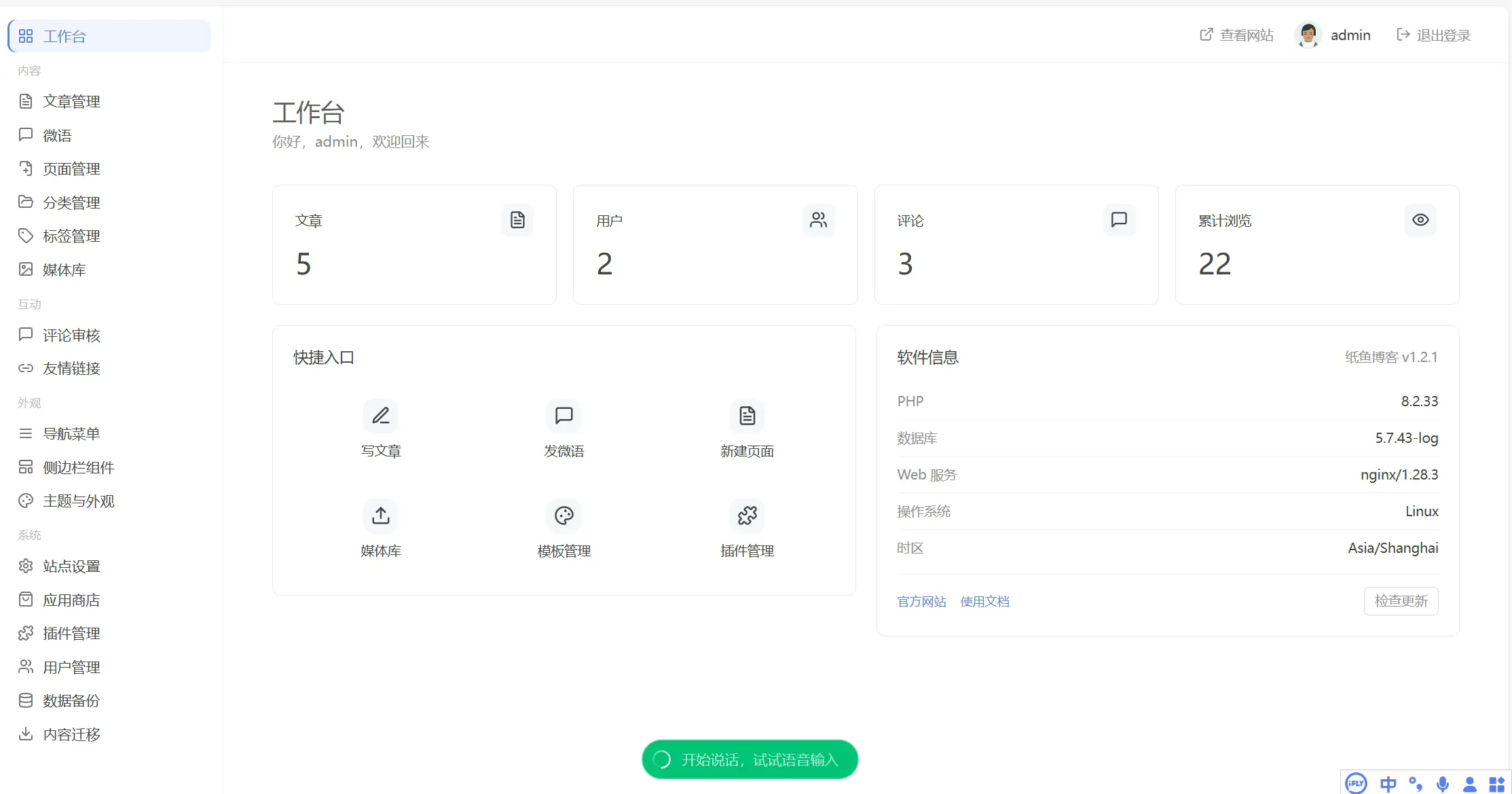Viewport: 1512px width, 794px height.
Task: Click the 应用商店 shopping bag icon
Action: coord(26,600)
